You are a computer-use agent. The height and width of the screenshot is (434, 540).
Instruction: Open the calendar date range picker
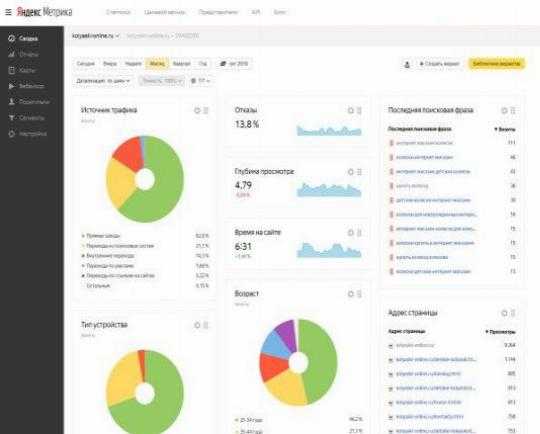click(234, 64)
